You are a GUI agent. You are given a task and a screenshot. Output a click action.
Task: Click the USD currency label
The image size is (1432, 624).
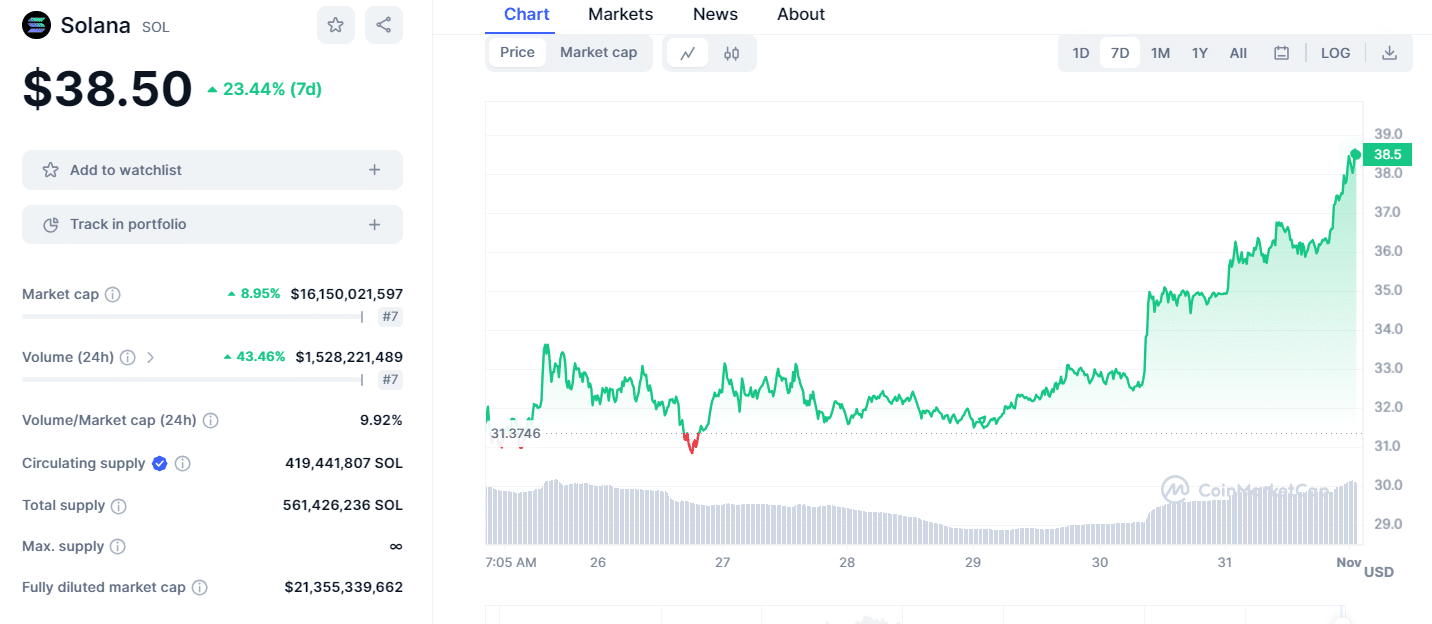coord(1379,572)
